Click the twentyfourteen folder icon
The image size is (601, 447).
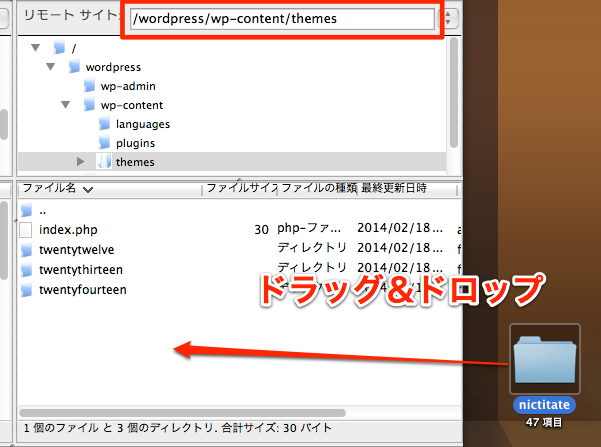pos(27,290)
